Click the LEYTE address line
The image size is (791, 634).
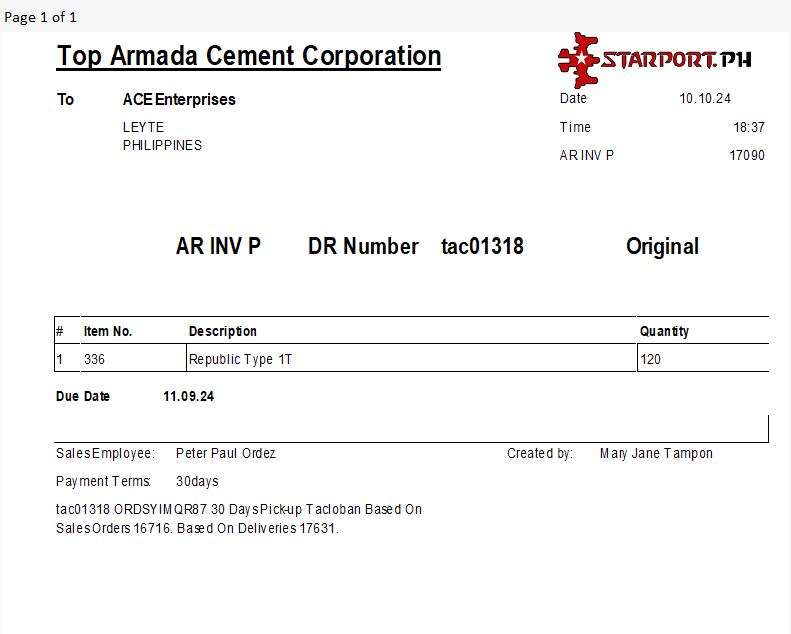(x=143, y=127)
